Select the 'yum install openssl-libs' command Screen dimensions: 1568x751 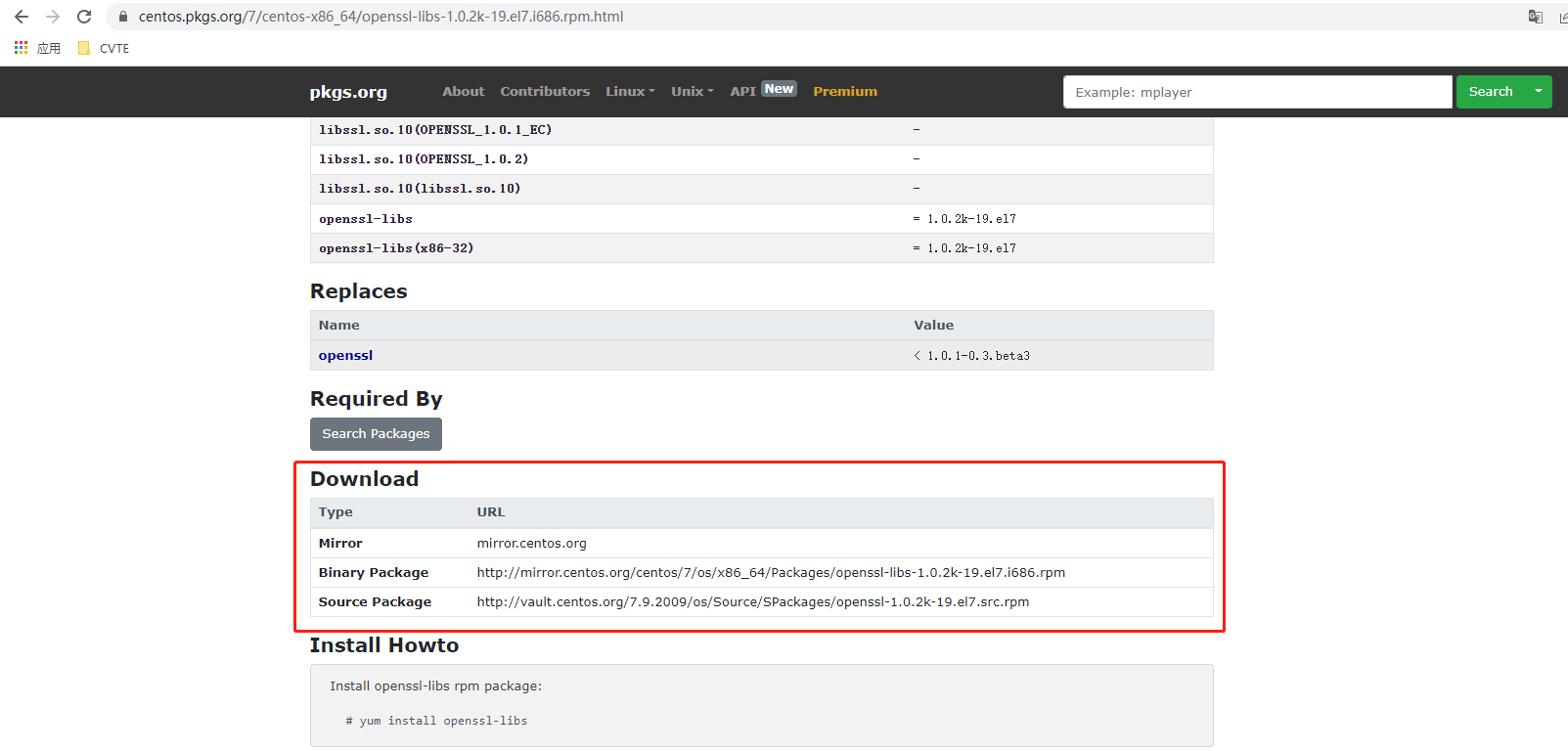[443, 722]
